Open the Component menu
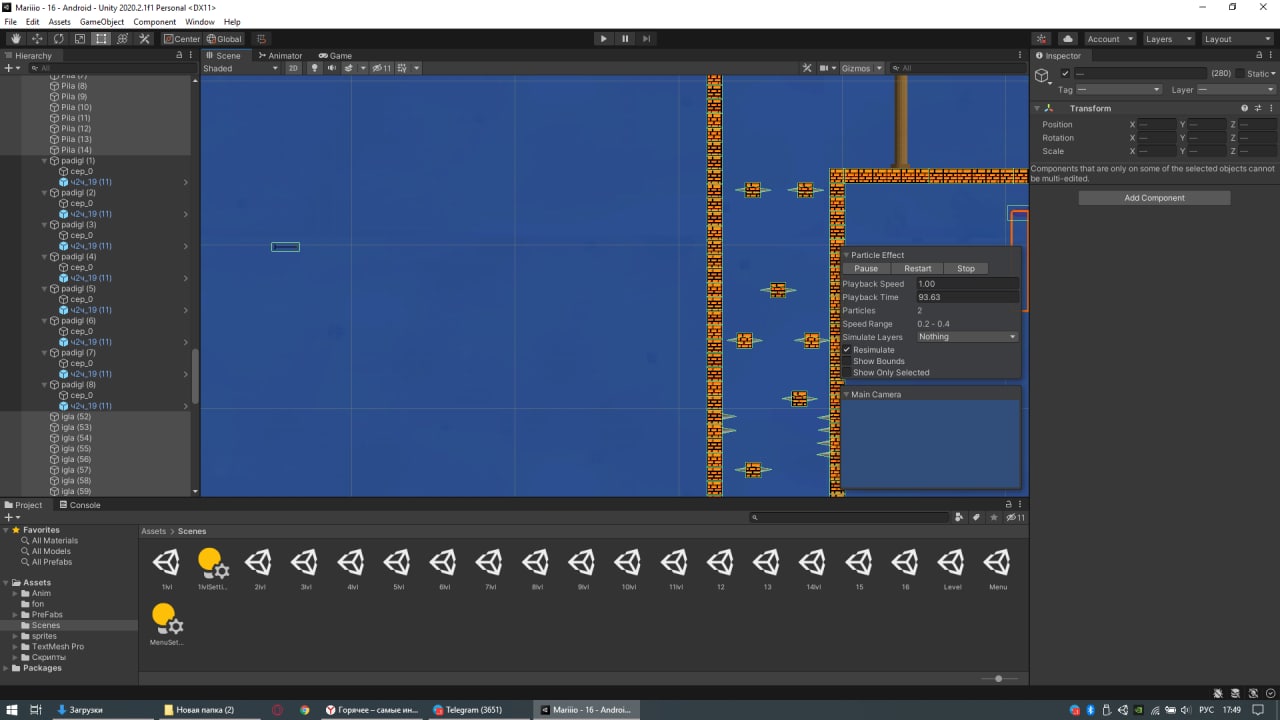1280x720 pixels. (154, 21)
